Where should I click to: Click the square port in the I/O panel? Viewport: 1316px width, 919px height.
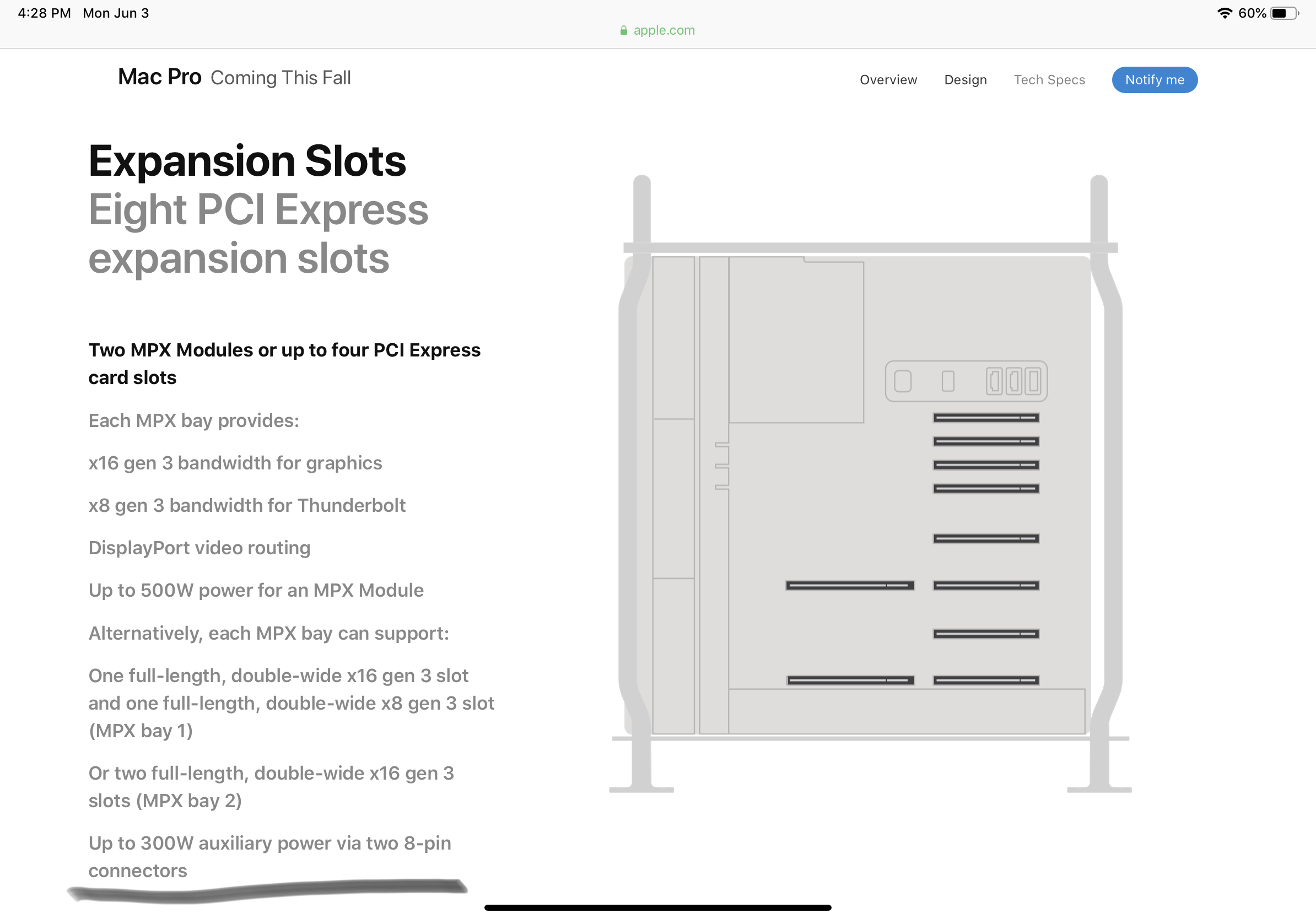click(902, 381)
